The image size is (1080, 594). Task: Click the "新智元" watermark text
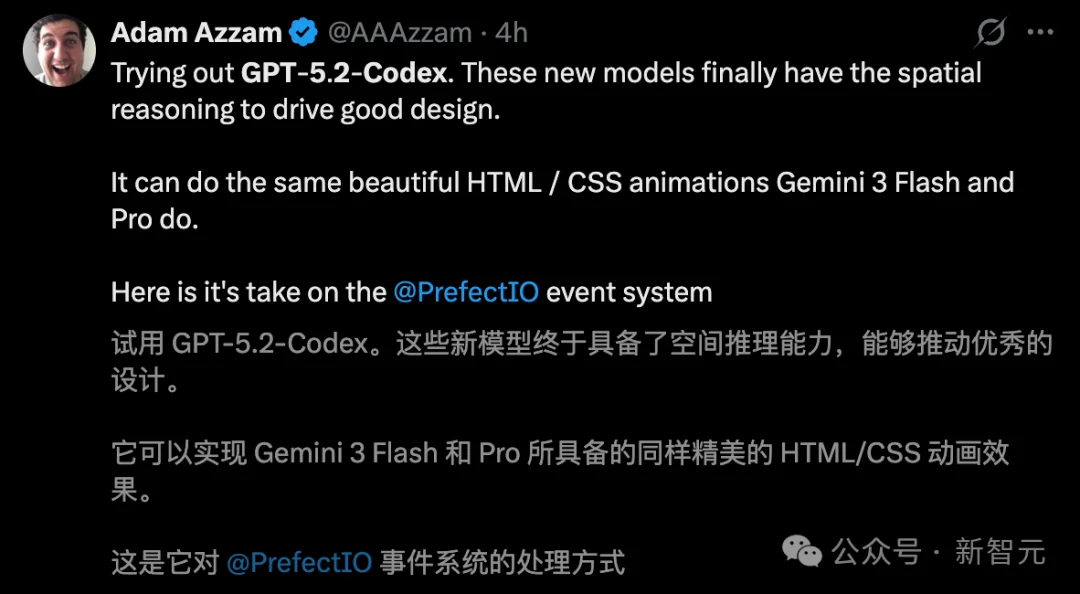click(x=1000, y=551)
